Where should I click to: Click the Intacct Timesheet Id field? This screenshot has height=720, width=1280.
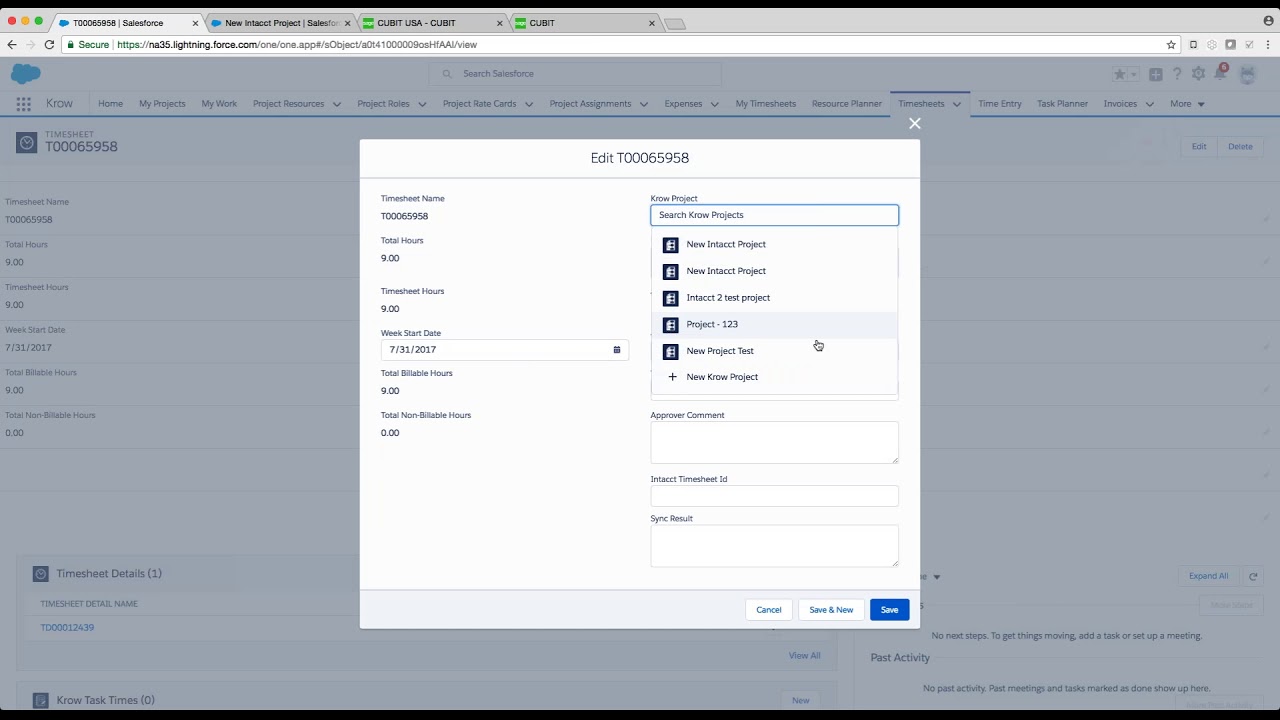click(x=774, y=496)
